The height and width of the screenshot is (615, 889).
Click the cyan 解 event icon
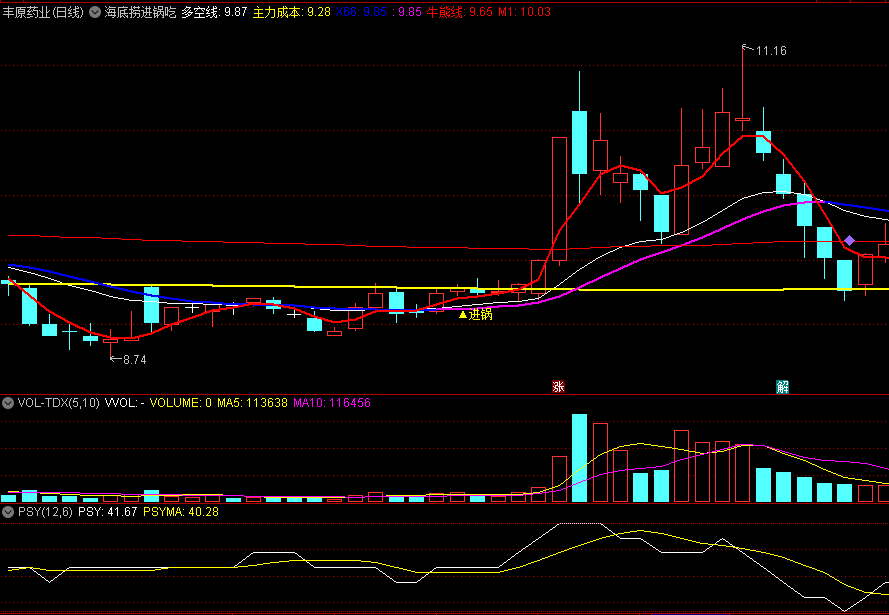[782, 387]
